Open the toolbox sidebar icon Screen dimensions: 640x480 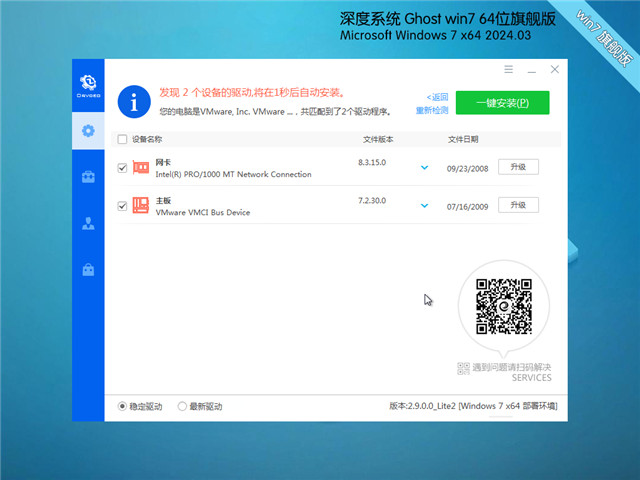88,177
